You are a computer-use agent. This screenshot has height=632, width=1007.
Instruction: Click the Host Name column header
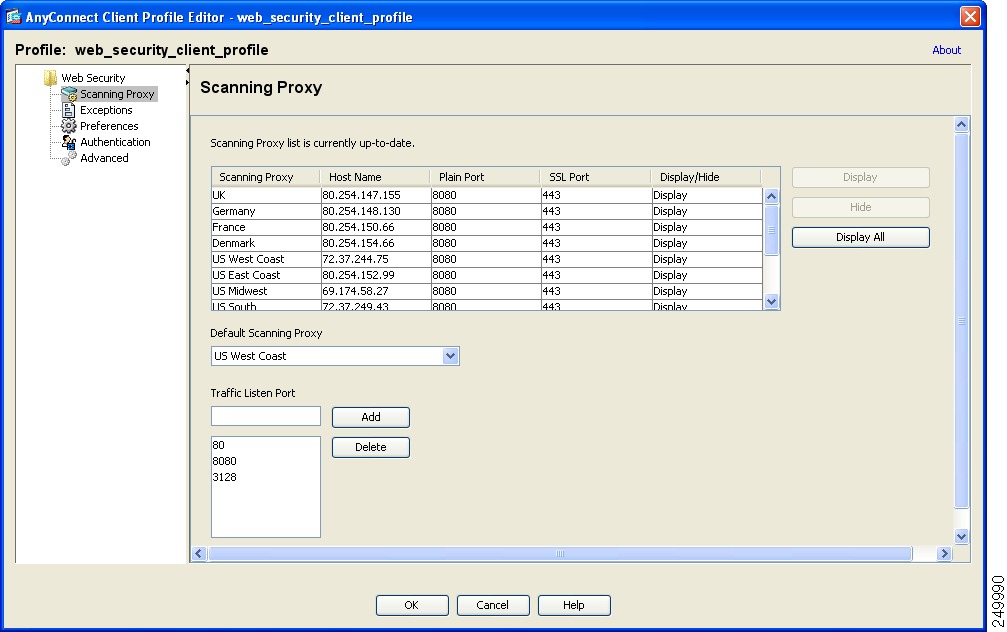click(x=374, y=177)
